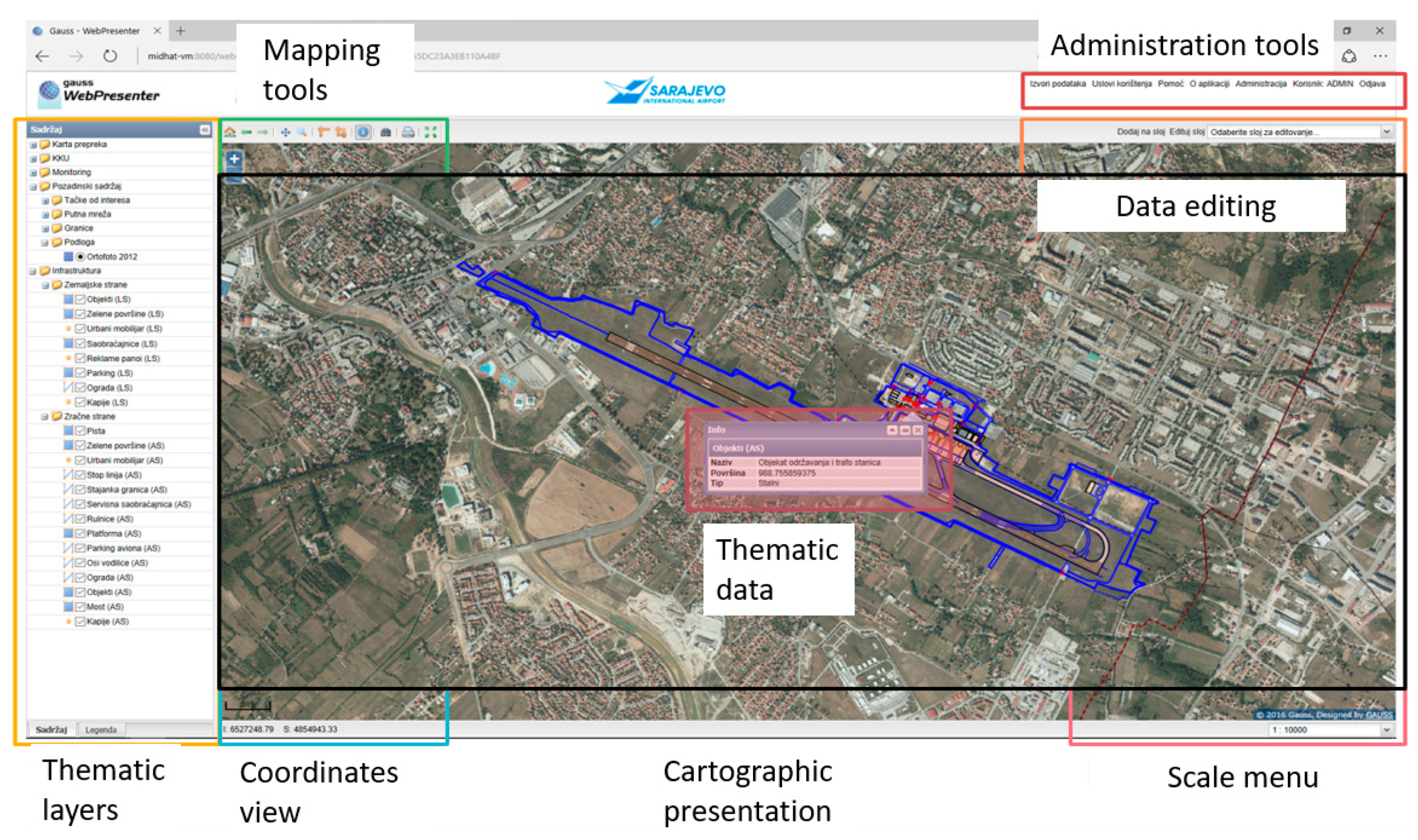1418x840 pixels.
Task: Open the 1:10000 scale dropdown
Action: 1386,730
